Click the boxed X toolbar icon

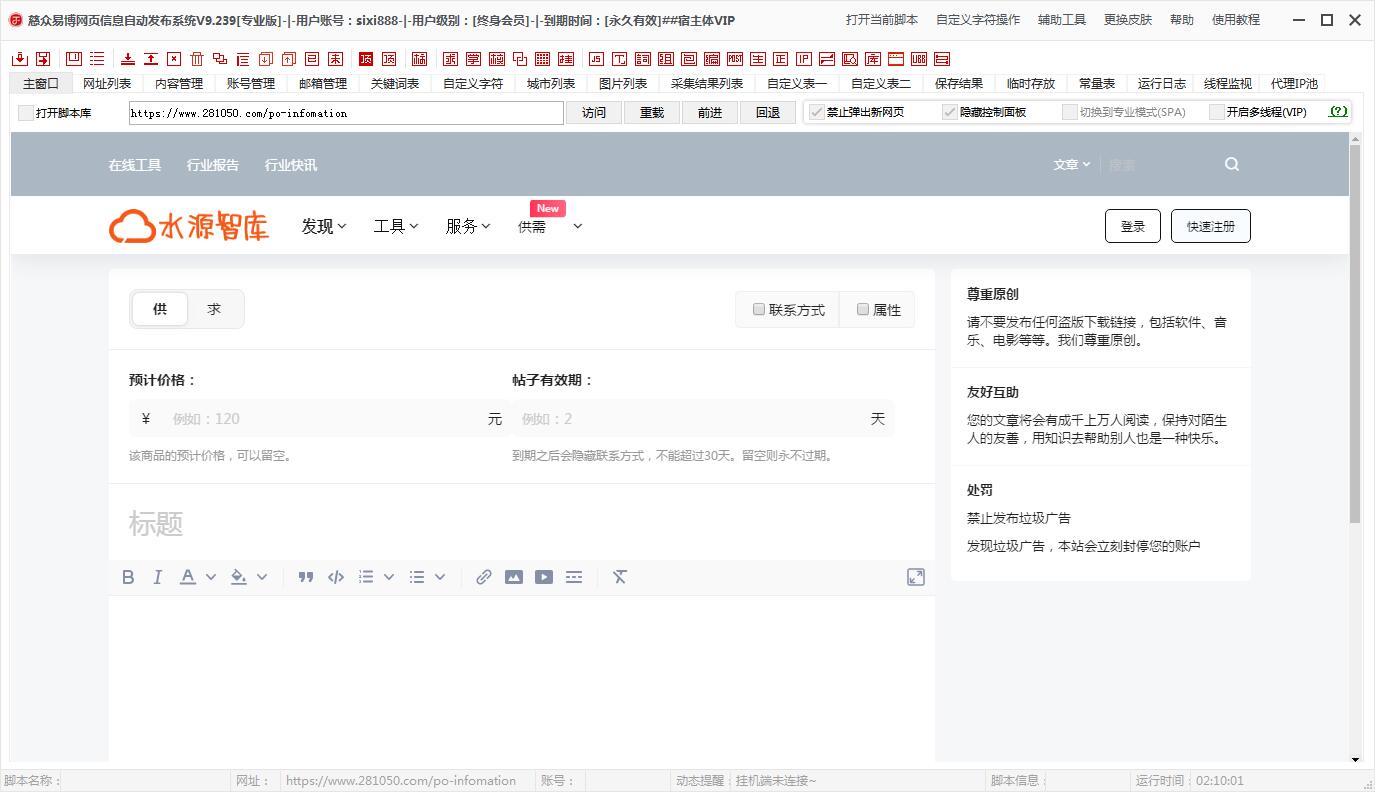click(174, 59)
